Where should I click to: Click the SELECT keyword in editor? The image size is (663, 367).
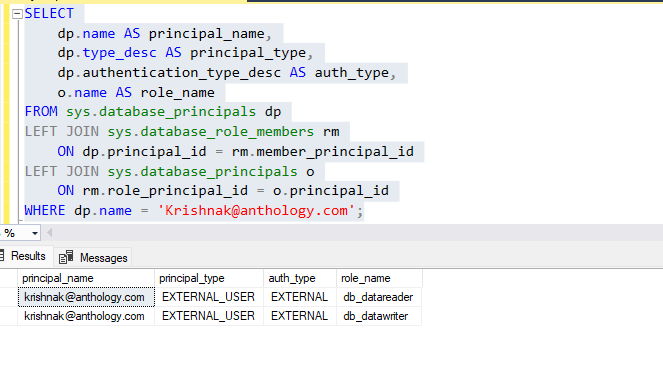(x=49, y=14)
